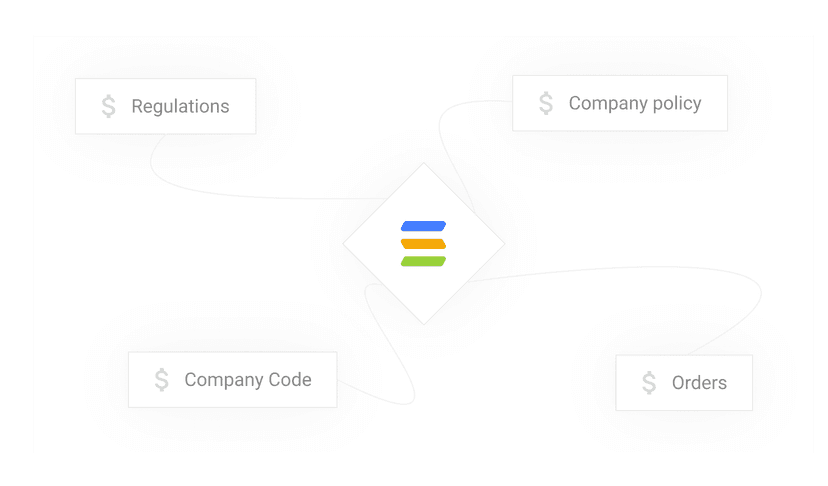Click the orange bar in center logo
828x486 pixels.
424,244
